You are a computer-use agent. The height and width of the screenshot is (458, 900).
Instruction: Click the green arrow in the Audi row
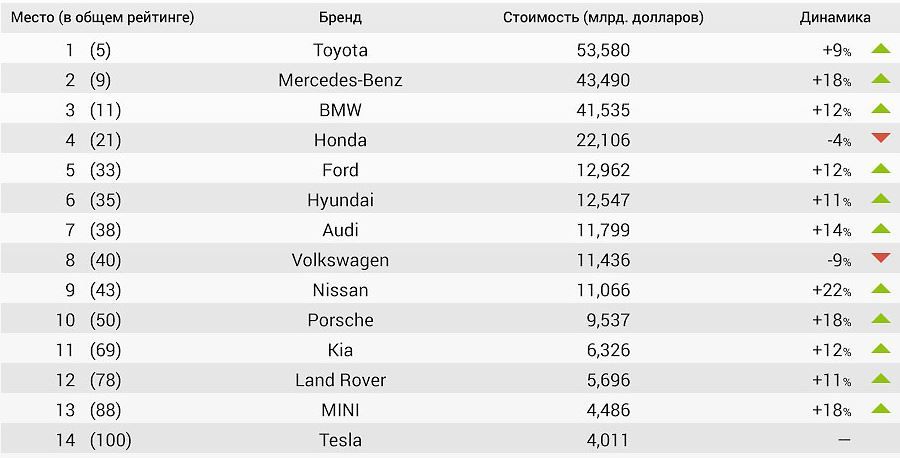pos(880,228)
